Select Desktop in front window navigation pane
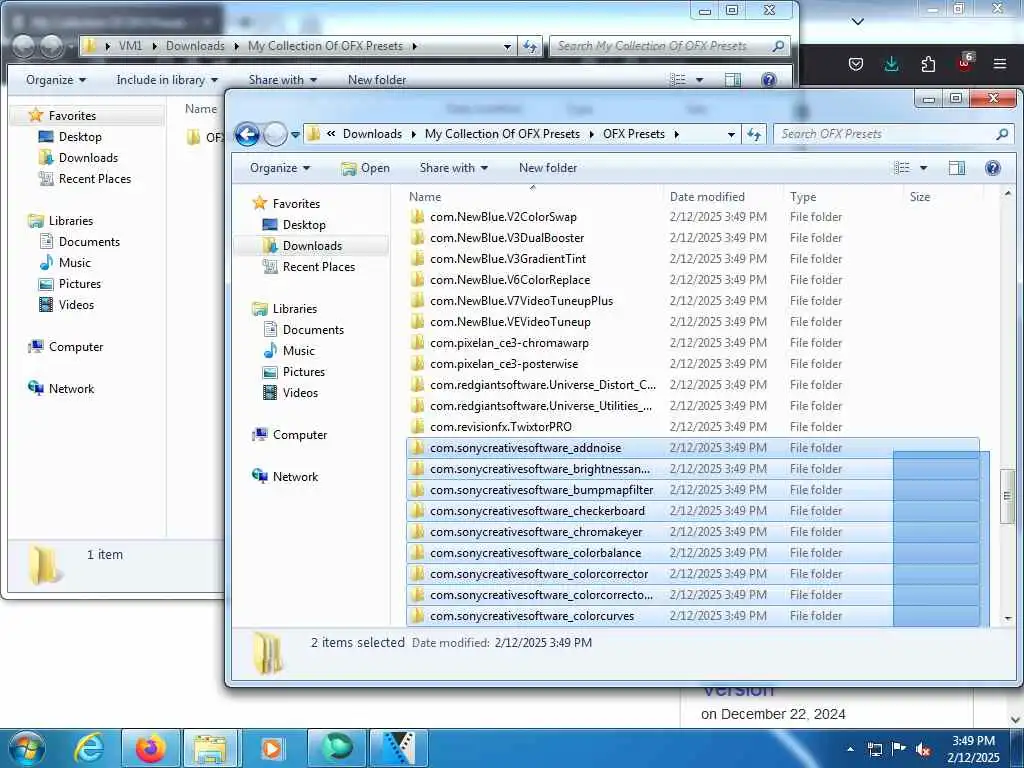Screen dimensions: 1024x768 [x=304, y=225]
